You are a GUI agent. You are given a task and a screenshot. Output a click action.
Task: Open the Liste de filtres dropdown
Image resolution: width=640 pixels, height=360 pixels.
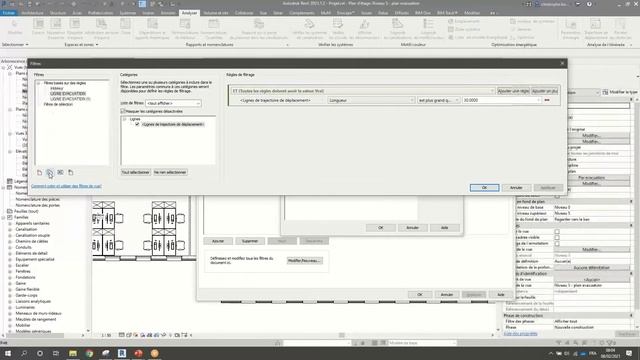173,103
